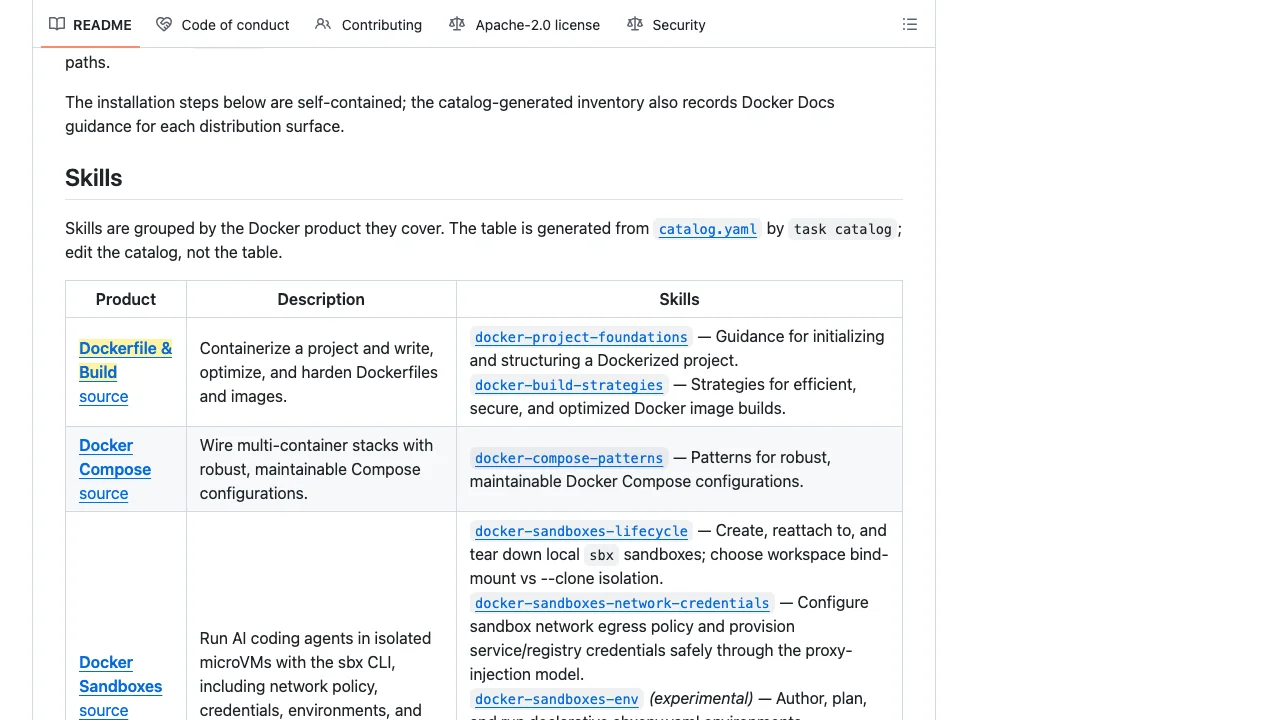
Task: Open the outline list icon
Action: [x=910, y=24]
